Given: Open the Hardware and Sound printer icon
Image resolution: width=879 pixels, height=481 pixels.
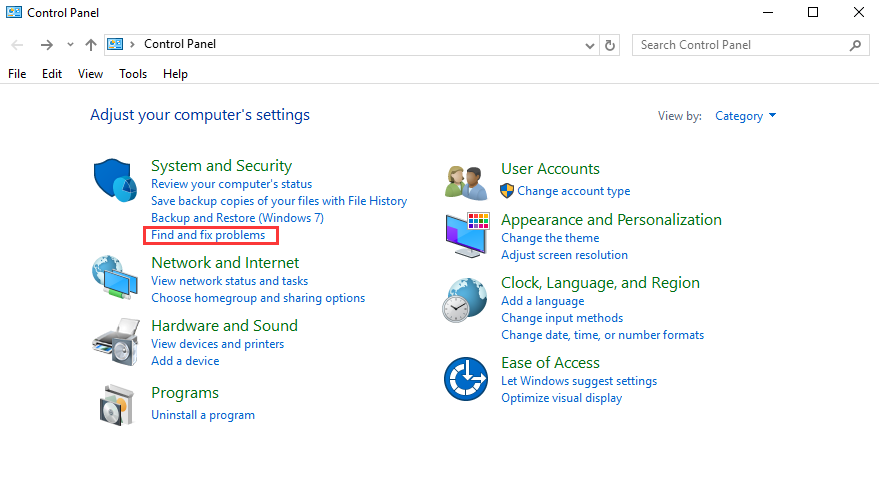Looking at the screenshot, I should point(116,342).
